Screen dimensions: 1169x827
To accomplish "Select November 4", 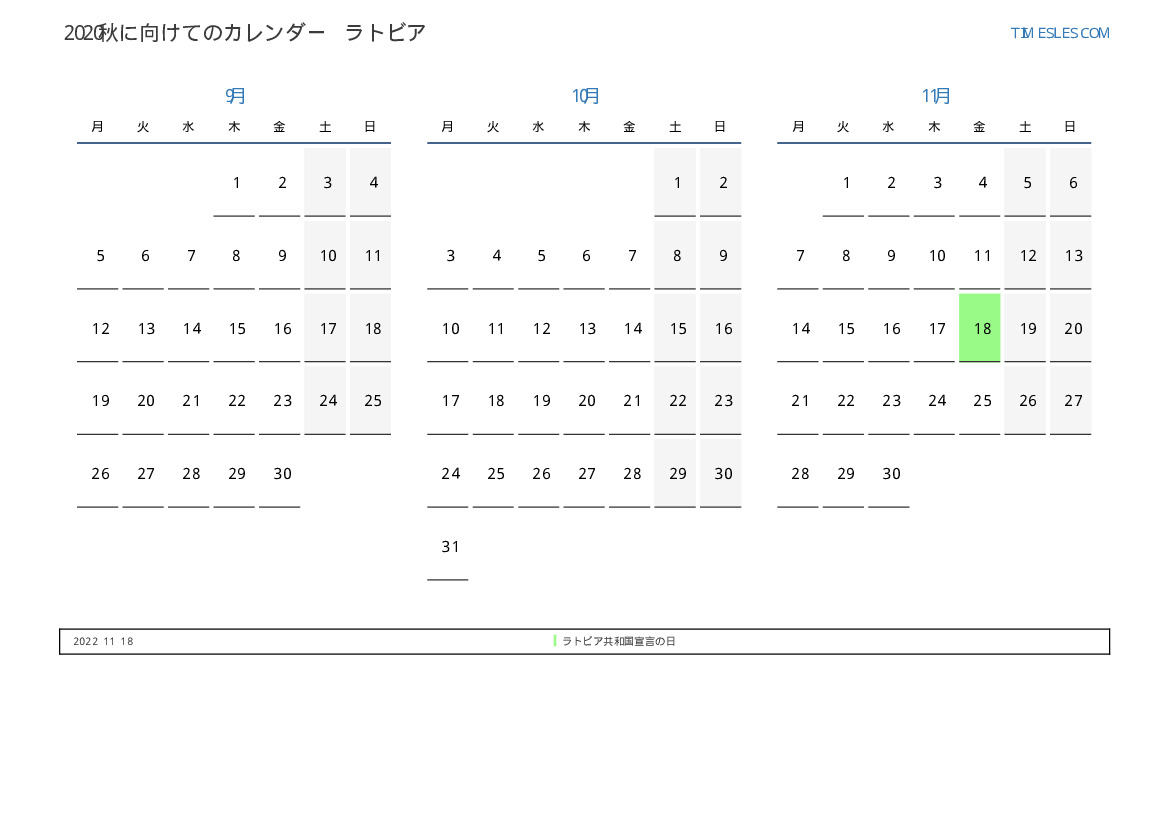I will 980,183.
